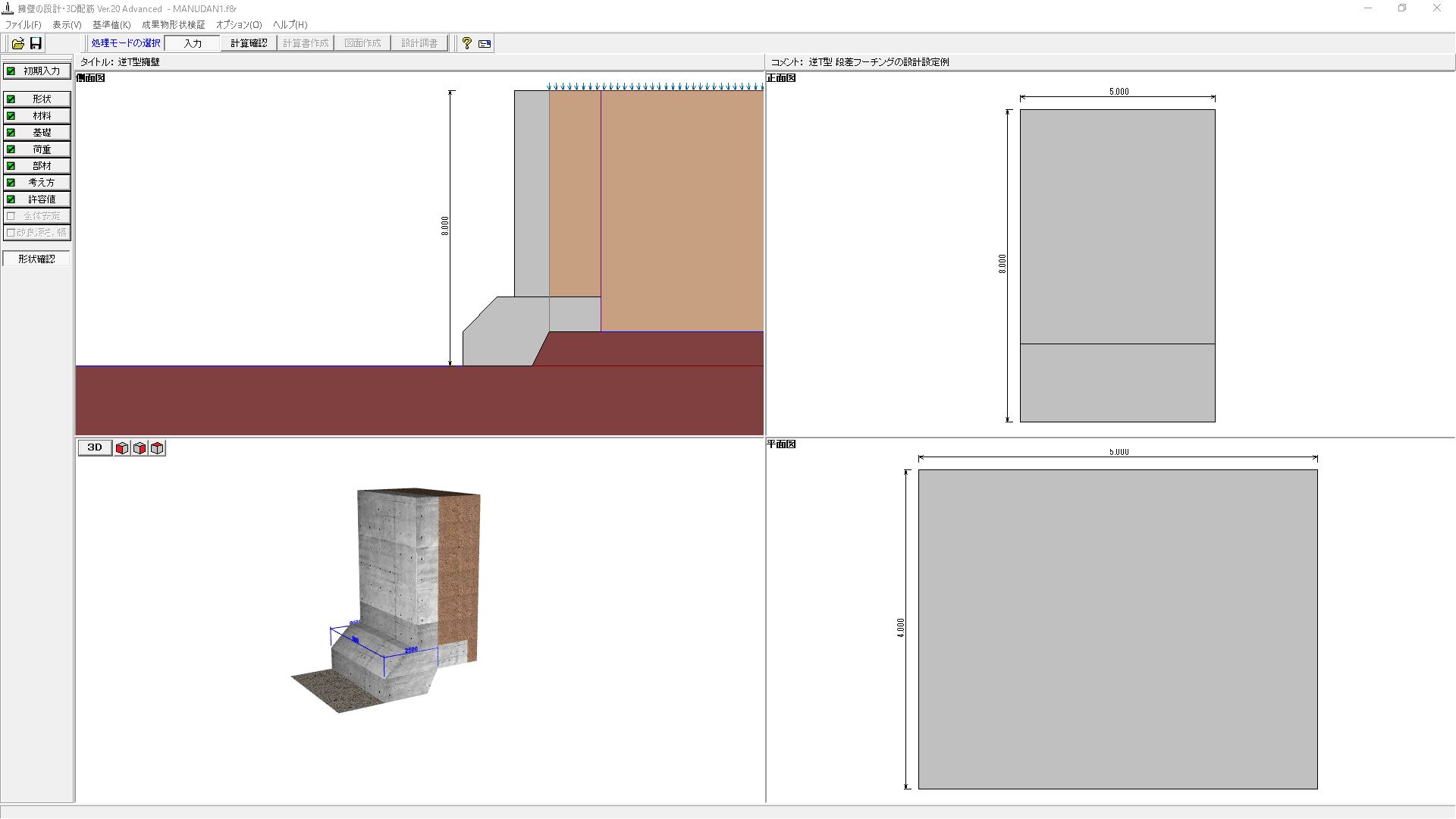Click the gray rectangle in plan view
The height and width of the screenshot is (819, 1456).
pyautogui.click(x=1118, y=629)
